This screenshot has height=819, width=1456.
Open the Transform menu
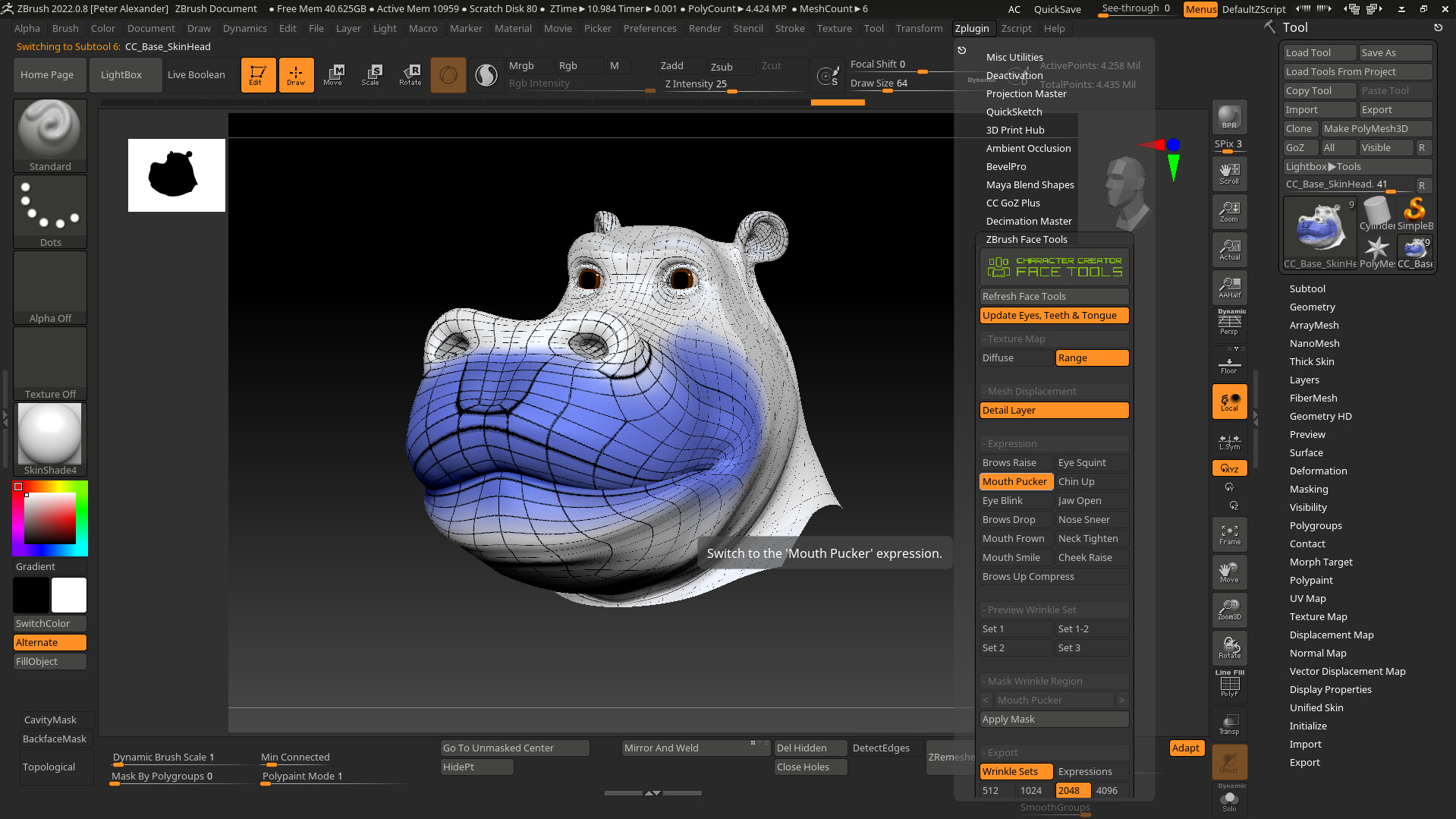tap(919, 28)
